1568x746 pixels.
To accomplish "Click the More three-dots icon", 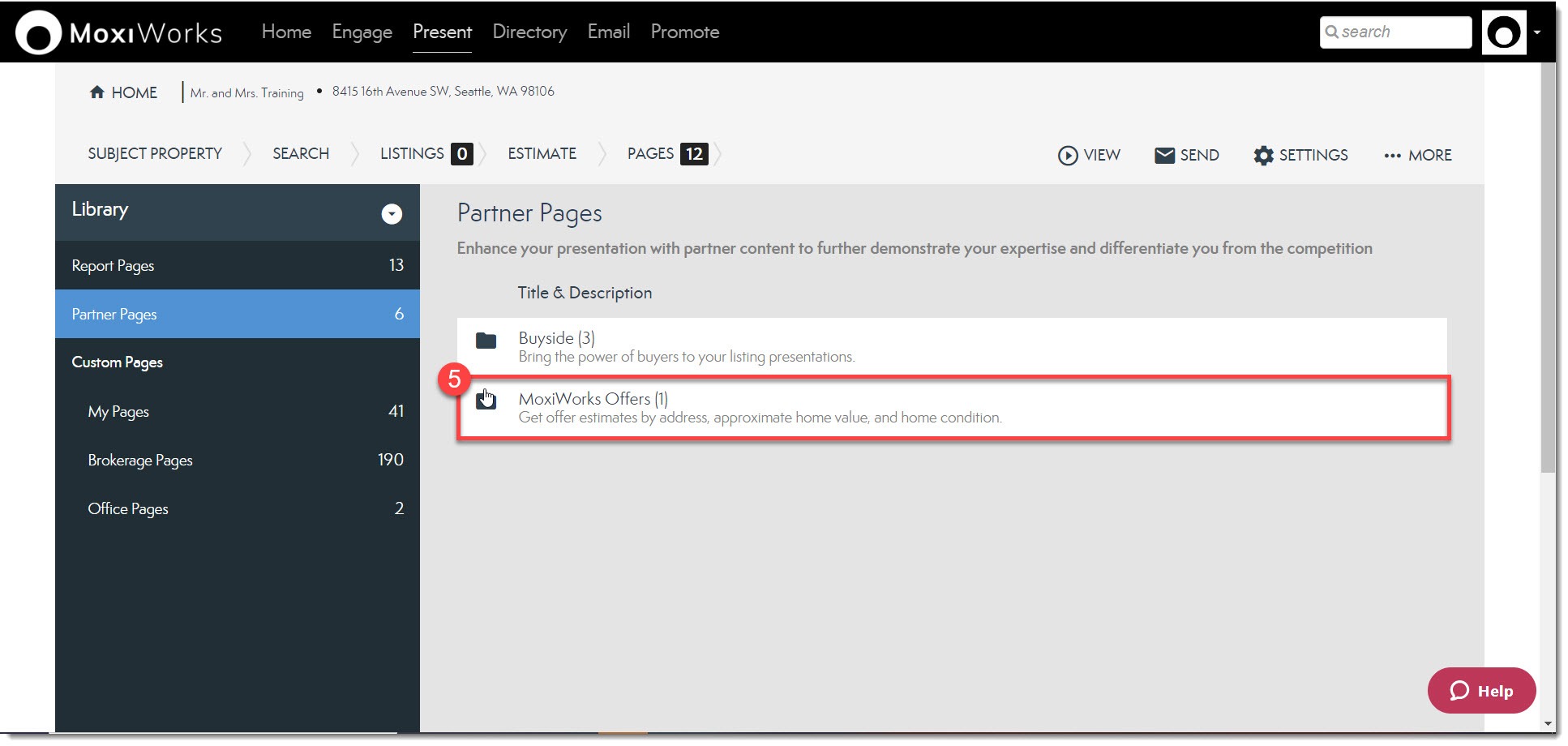I will pos(1392,156).
